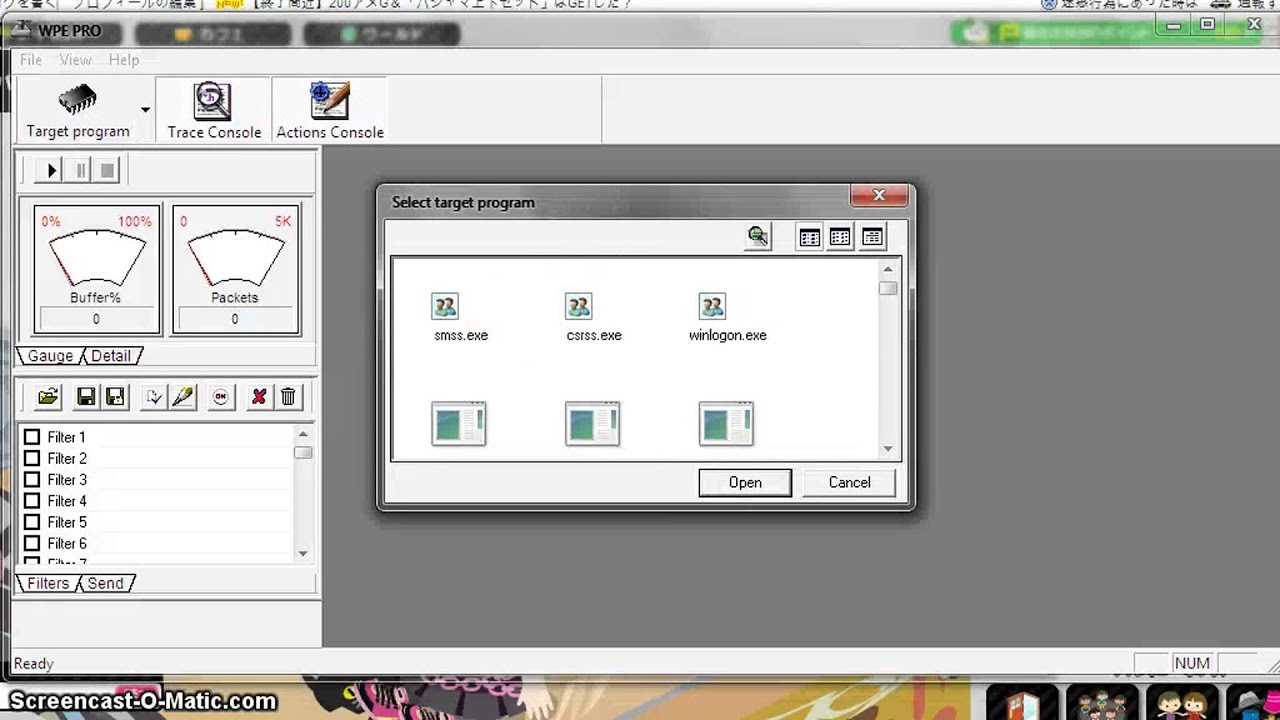Screen dimensions: 1280x720
Task: Click Cancel in Select target program dialog
Action: (849, 482)
